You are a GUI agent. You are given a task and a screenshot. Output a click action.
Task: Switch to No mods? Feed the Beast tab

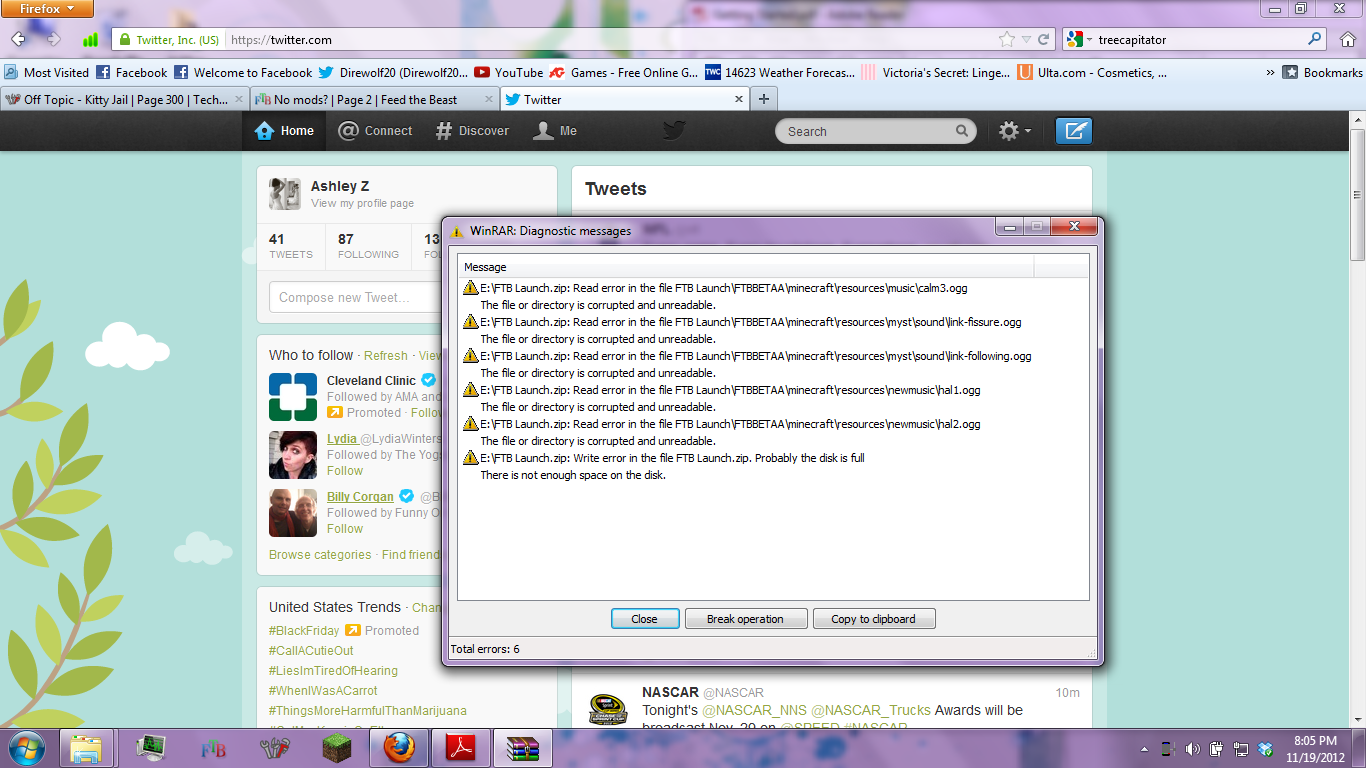pos(374,99)
